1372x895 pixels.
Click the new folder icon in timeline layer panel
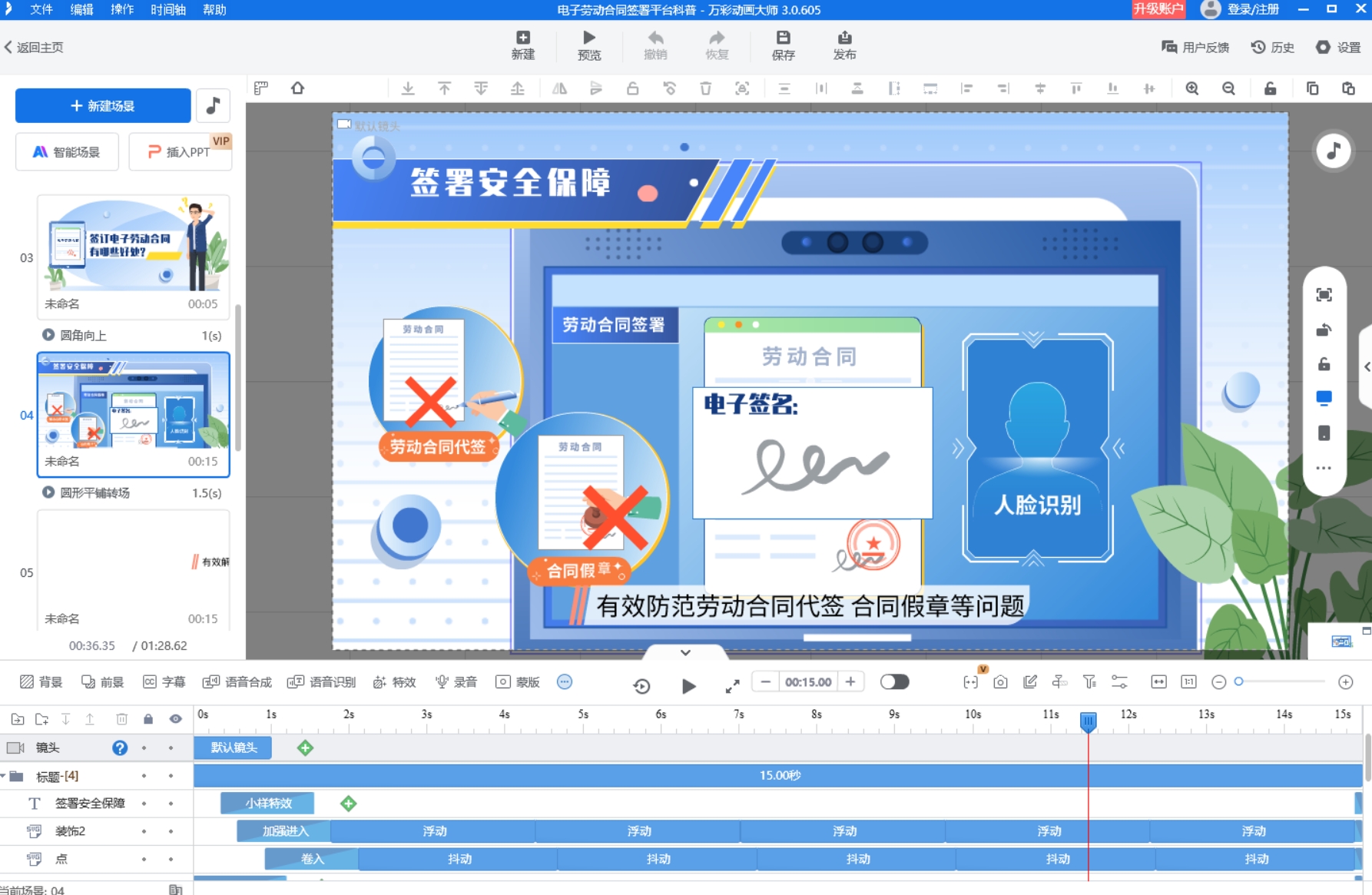[41, 719]
